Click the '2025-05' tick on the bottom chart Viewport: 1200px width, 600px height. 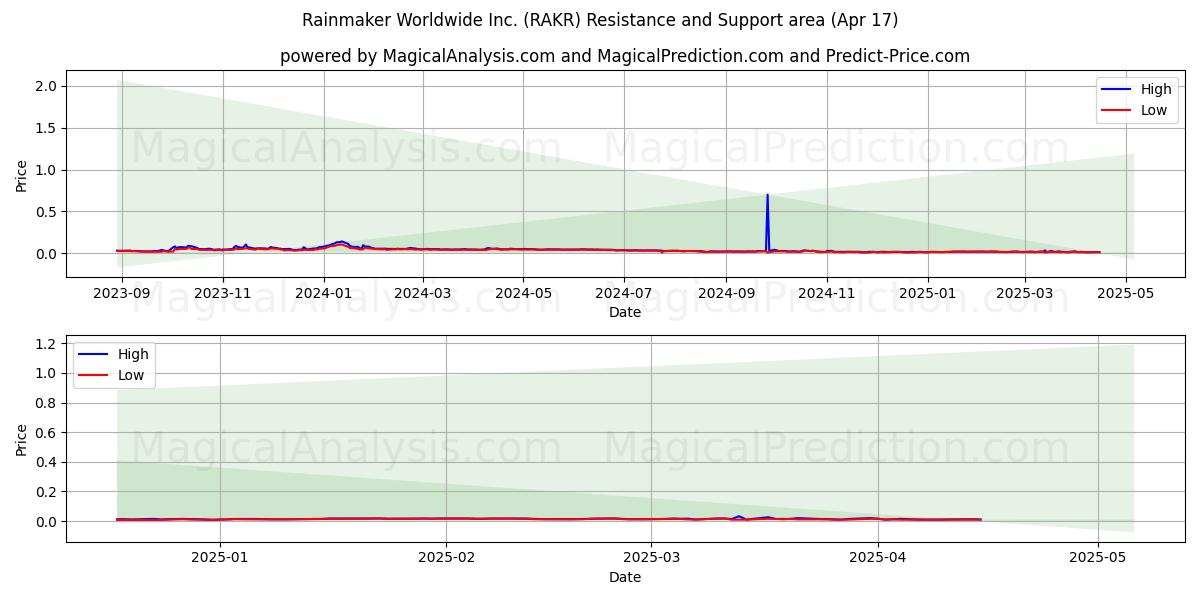pyautogui.click(x=1098, y=558)
